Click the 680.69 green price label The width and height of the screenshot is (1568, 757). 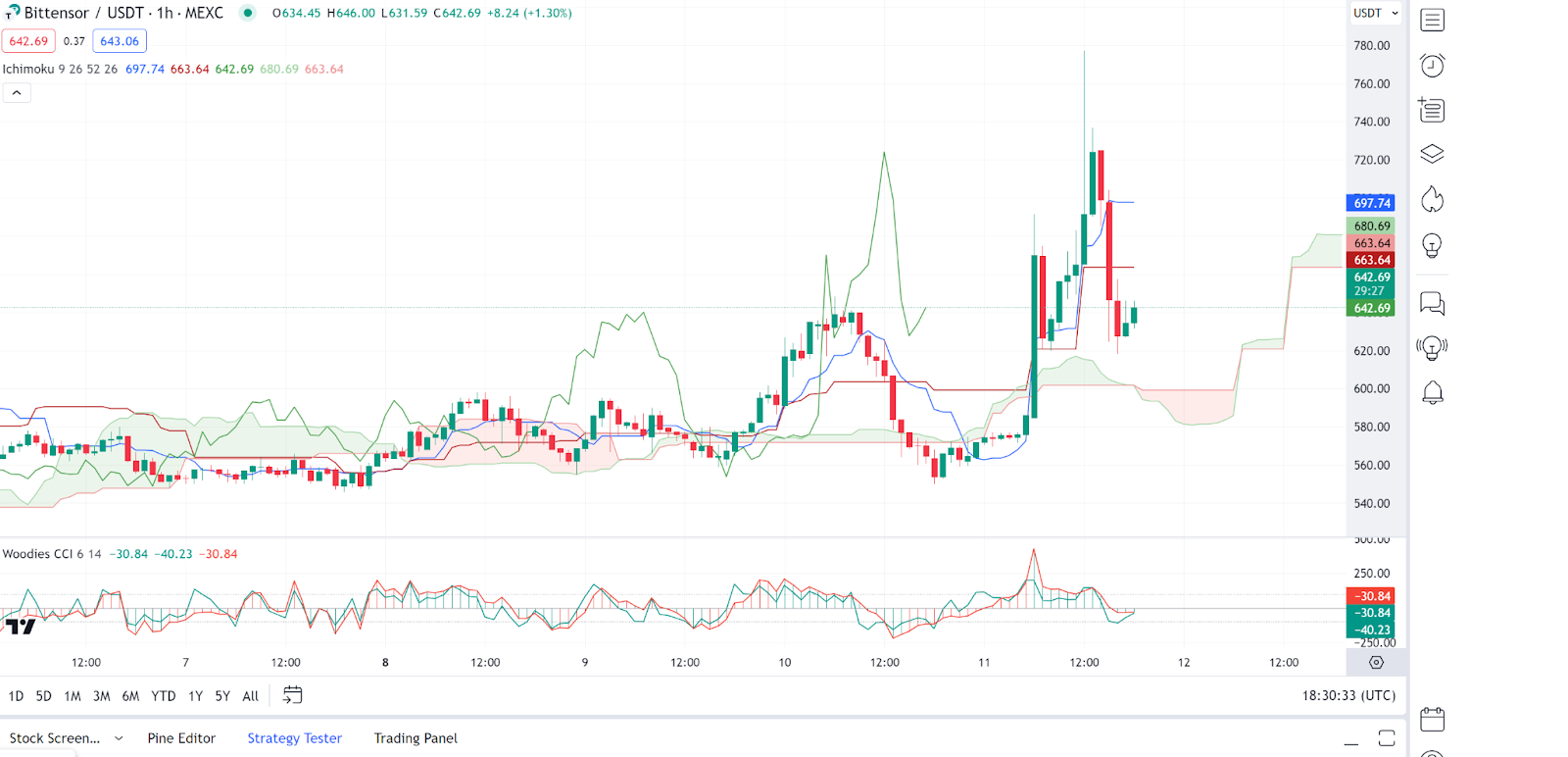click(x=1371, y=226)
